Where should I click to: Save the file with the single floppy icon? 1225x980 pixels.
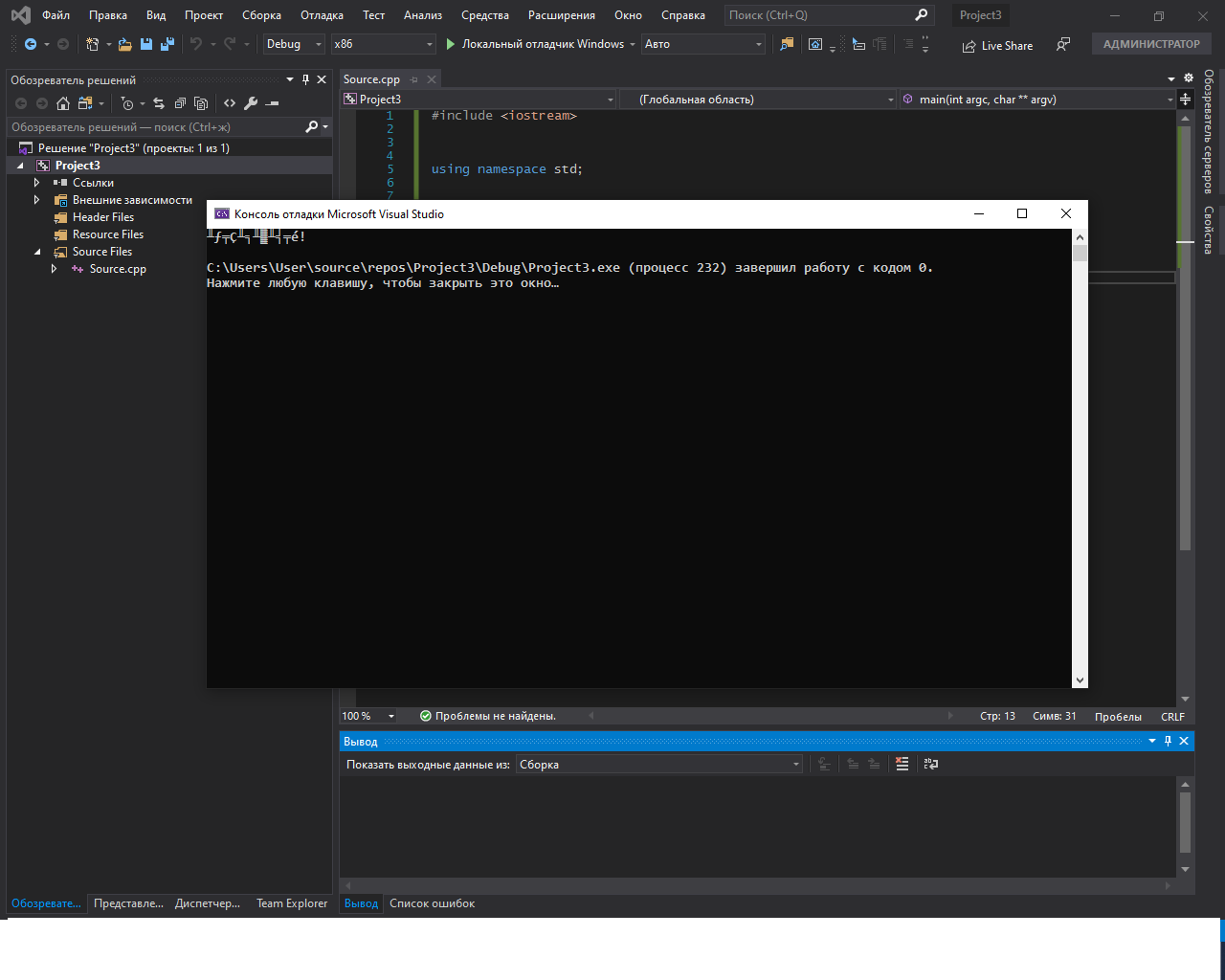point(146,44)
